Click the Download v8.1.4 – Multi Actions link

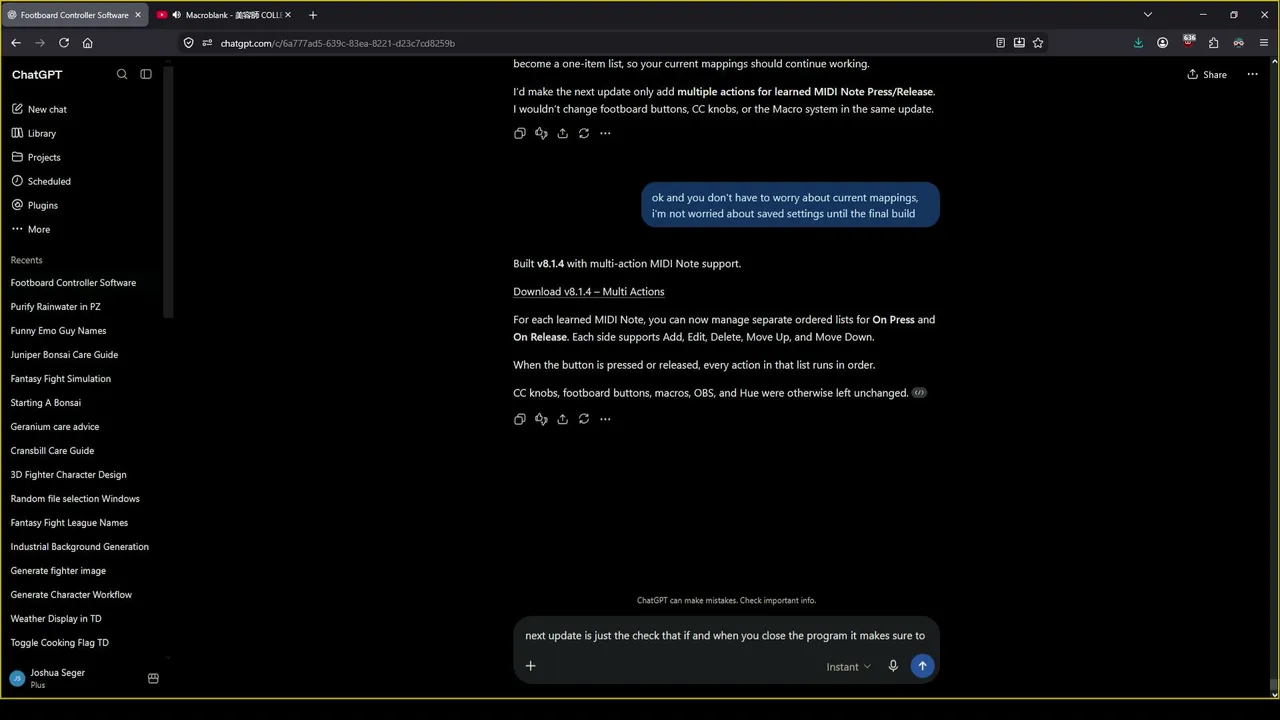point(589,291)
